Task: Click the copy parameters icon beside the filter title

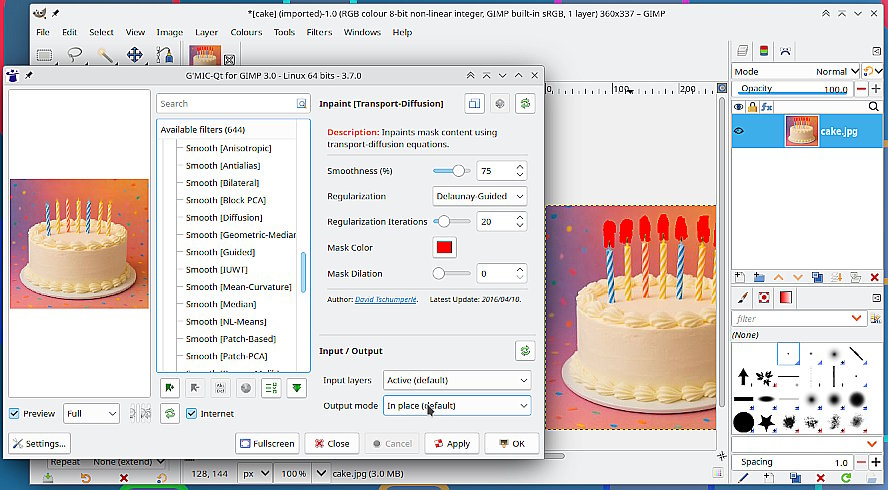Action: (x=474, y=103)
